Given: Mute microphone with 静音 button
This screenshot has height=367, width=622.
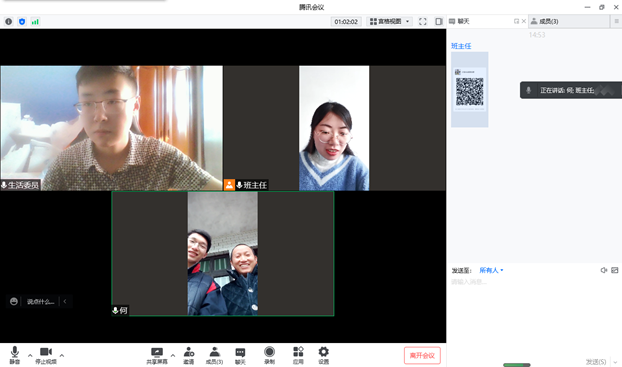Looking at the screenshot, I should coord(15,355).
